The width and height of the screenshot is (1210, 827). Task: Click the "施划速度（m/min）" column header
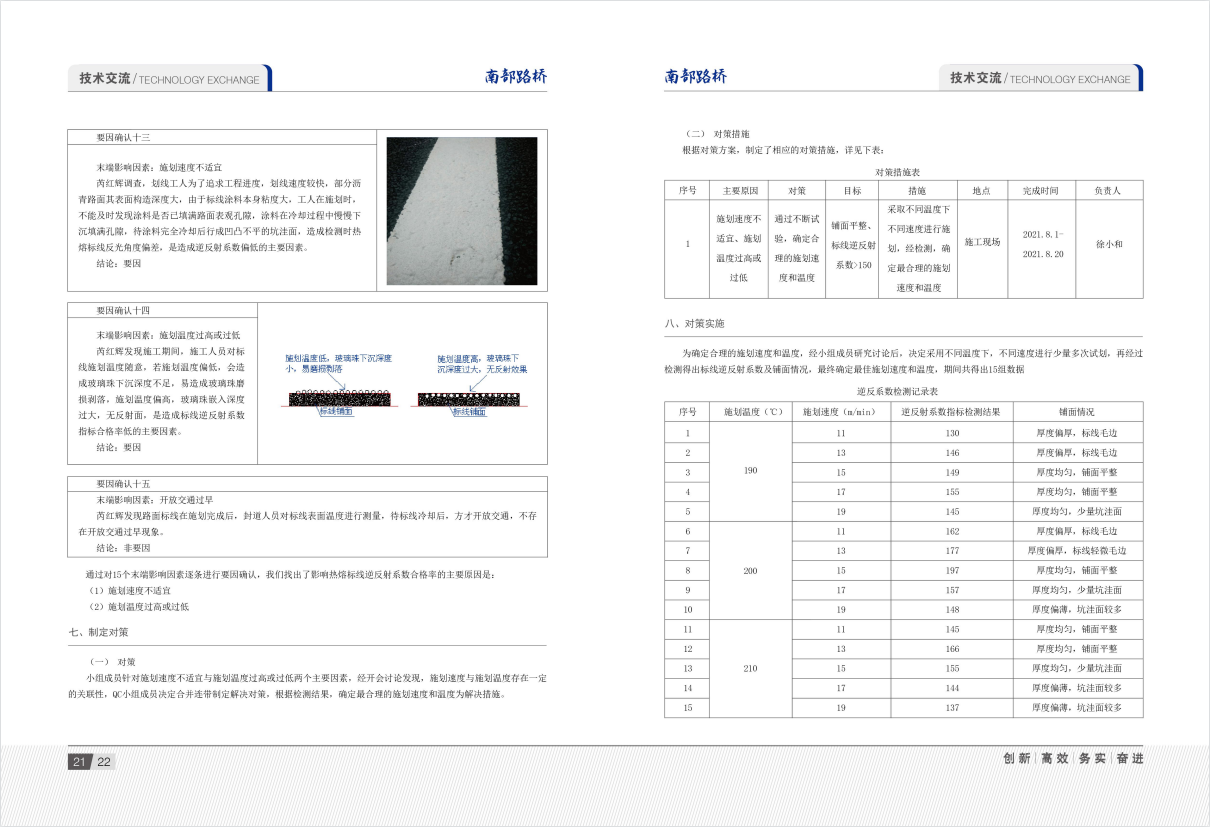[x=841, y=412]
